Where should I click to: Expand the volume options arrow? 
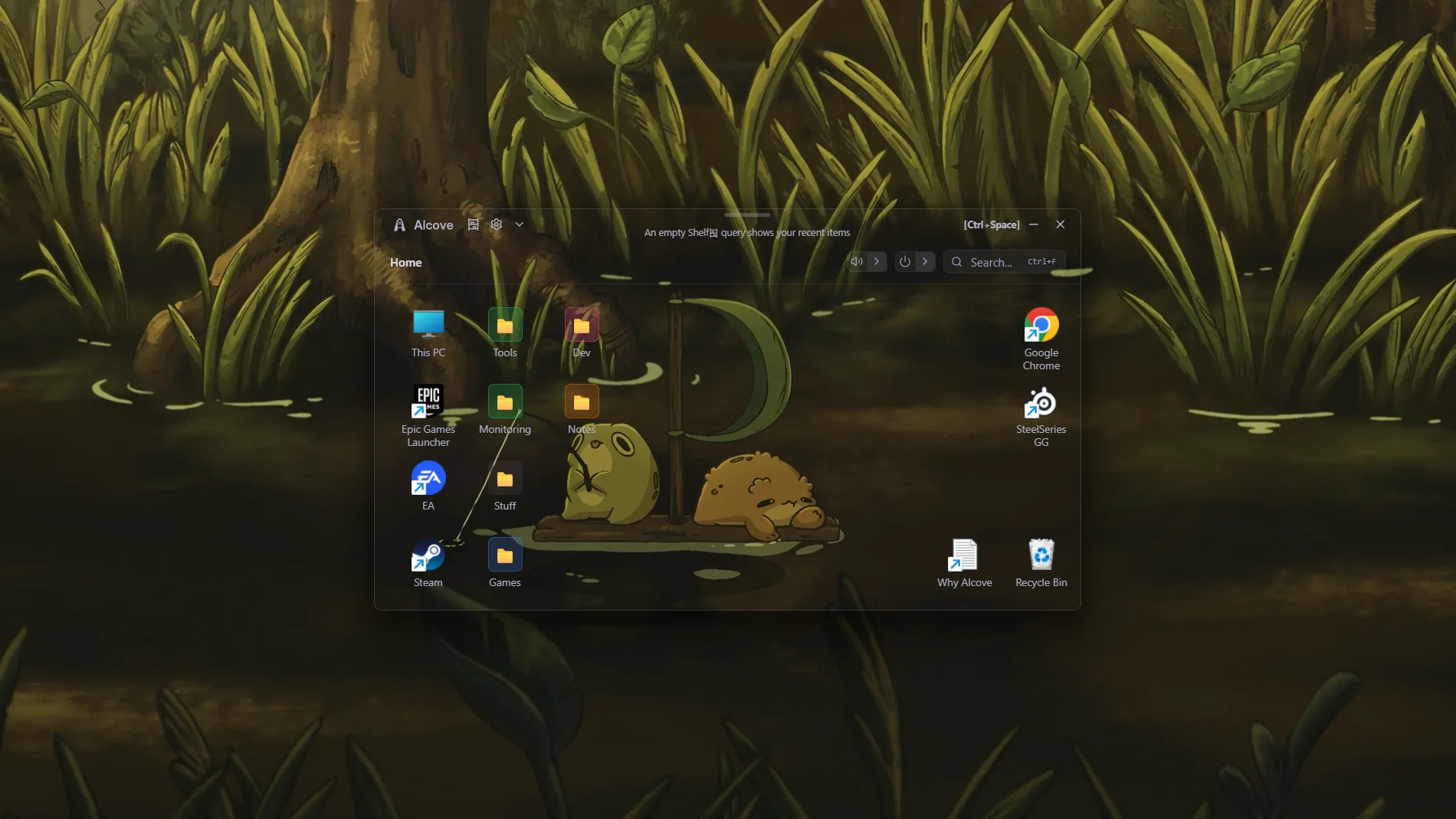click(877, 261)
